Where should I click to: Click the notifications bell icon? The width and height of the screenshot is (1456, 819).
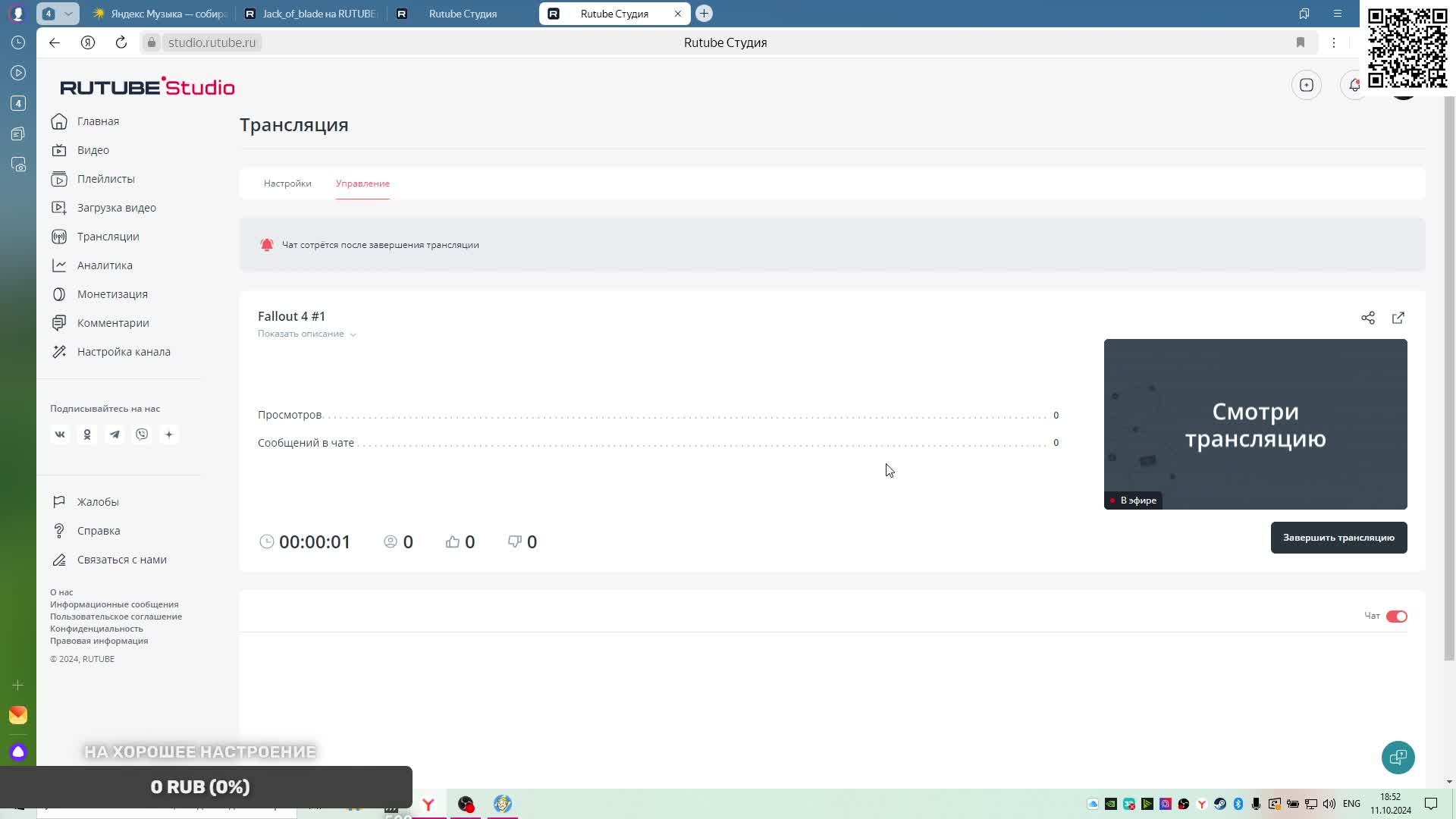(1354, 85)
